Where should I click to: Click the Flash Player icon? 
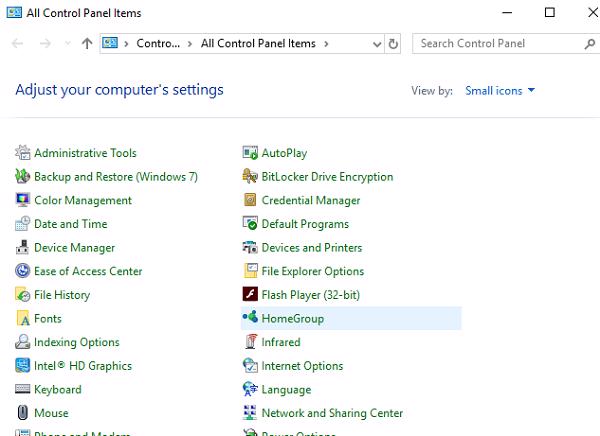click(x=251, y=295)
